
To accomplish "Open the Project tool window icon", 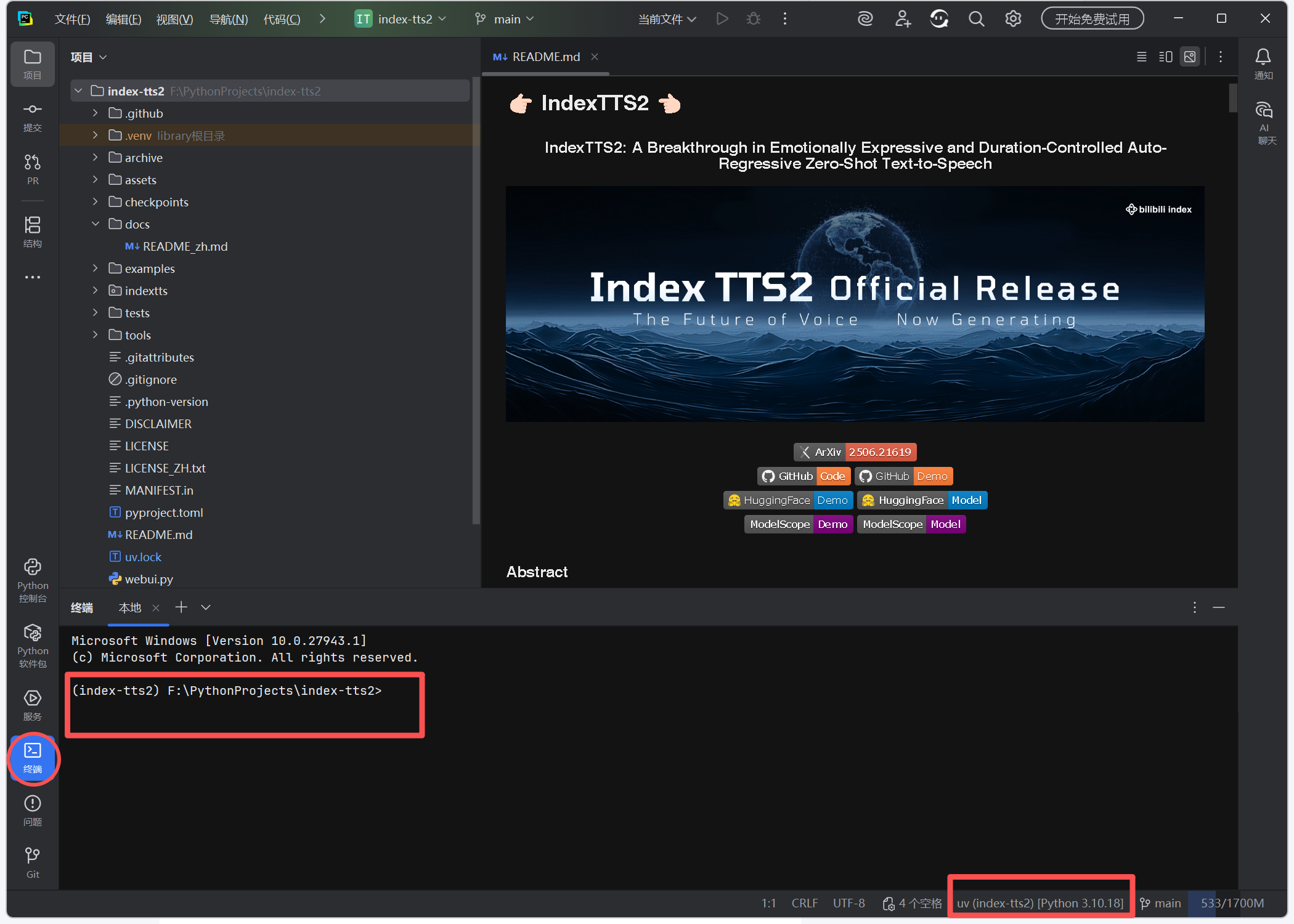I will coord(33,64).
